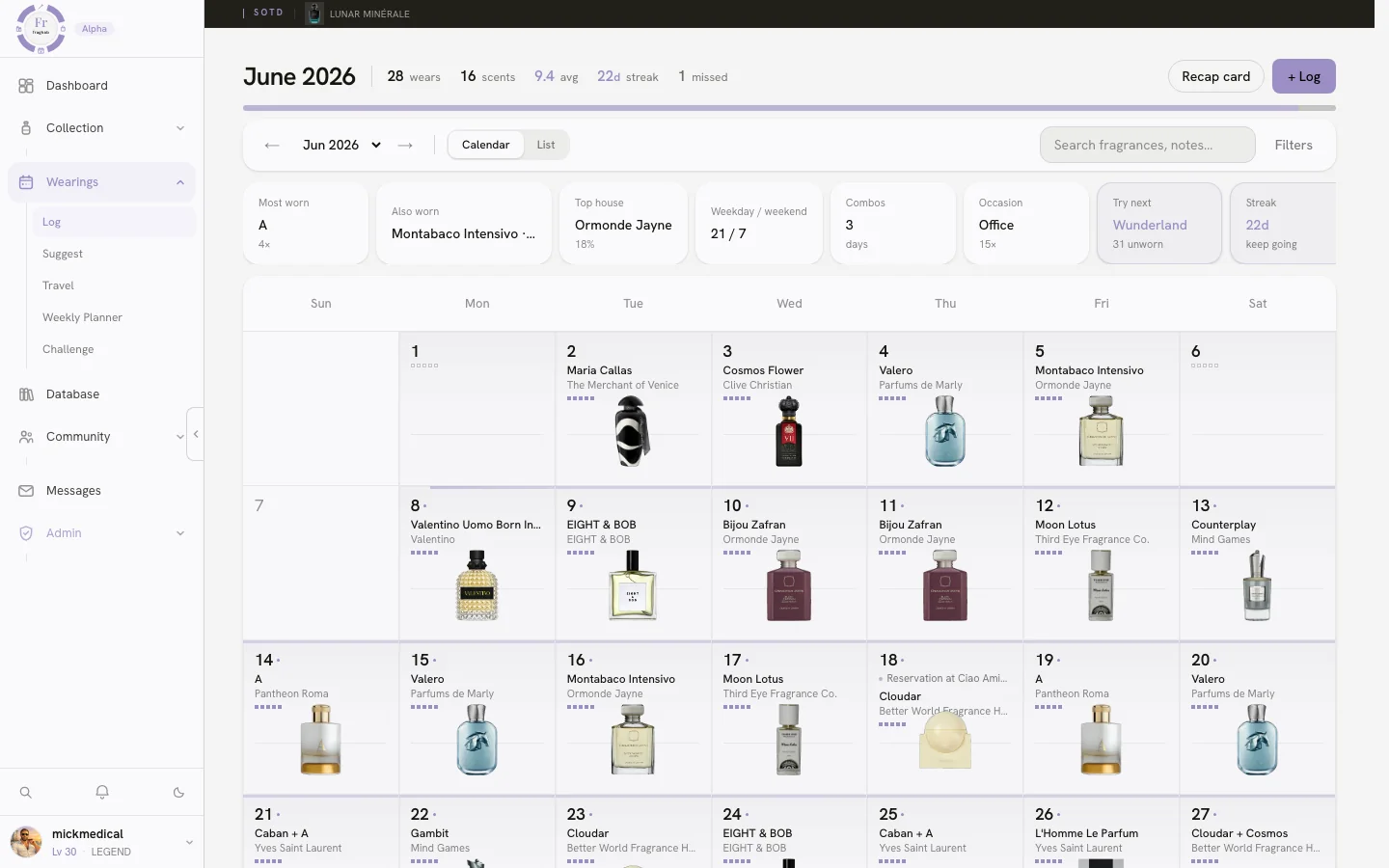Go to previous month arrow
1389x868 pixels.
point(272,146)
